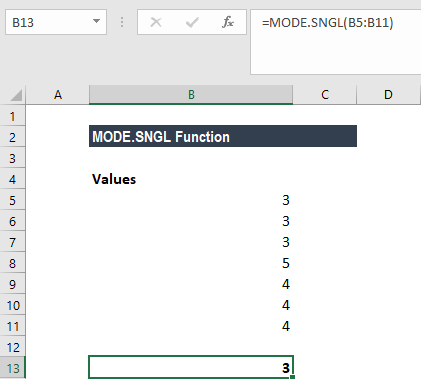Click the Select All corner triangle
421x379 pixels.
point(16,95)
